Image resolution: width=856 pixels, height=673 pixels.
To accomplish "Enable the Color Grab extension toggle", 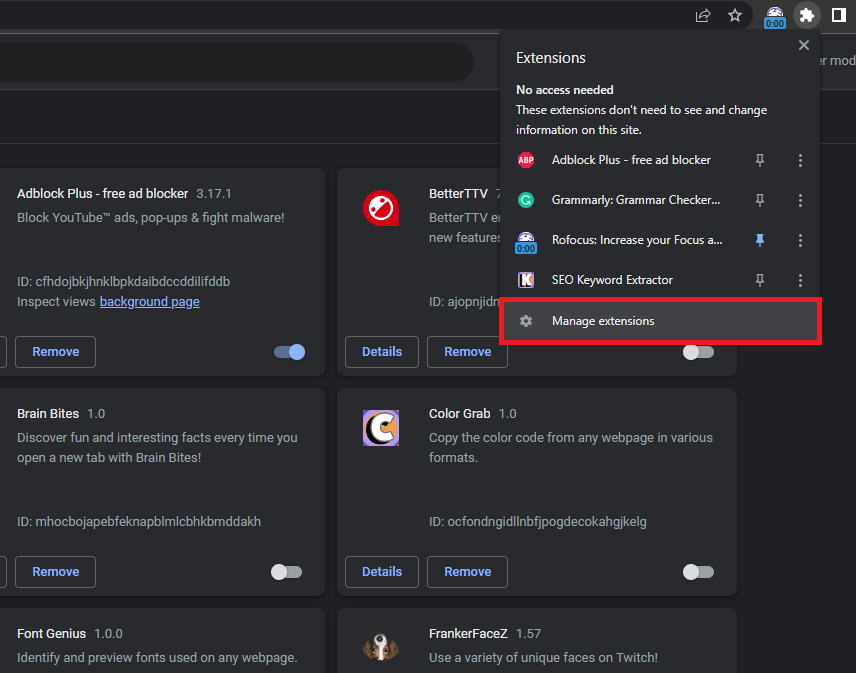I will (x=698, y=572).
